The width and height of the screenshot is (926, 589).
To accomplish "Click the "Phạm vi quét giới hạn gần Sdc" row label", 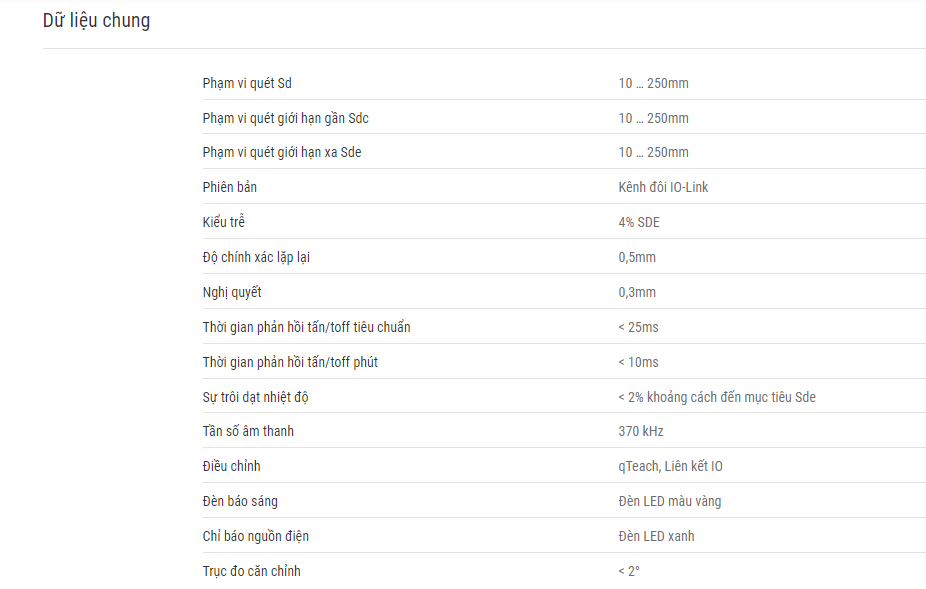I will pos(285,118).
